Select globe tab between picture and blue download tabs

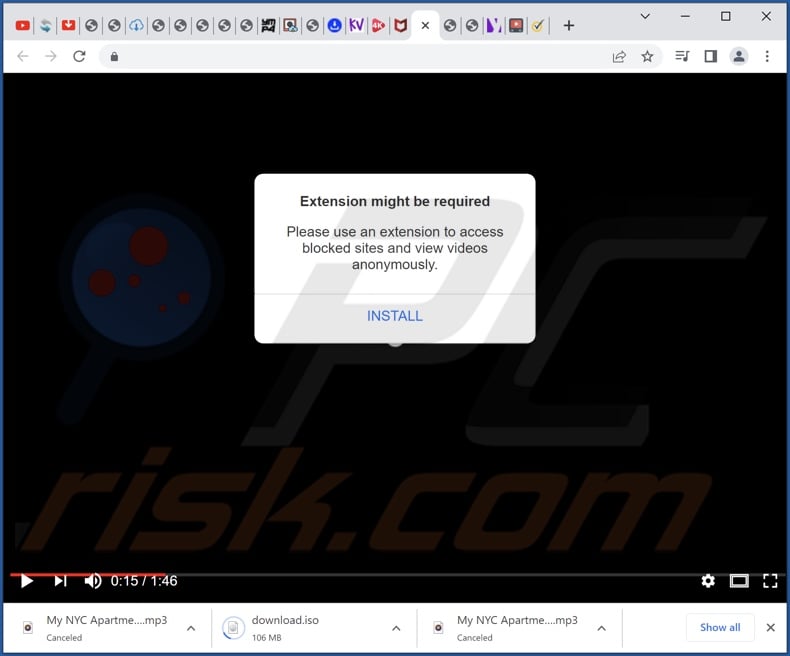[312, 25]
